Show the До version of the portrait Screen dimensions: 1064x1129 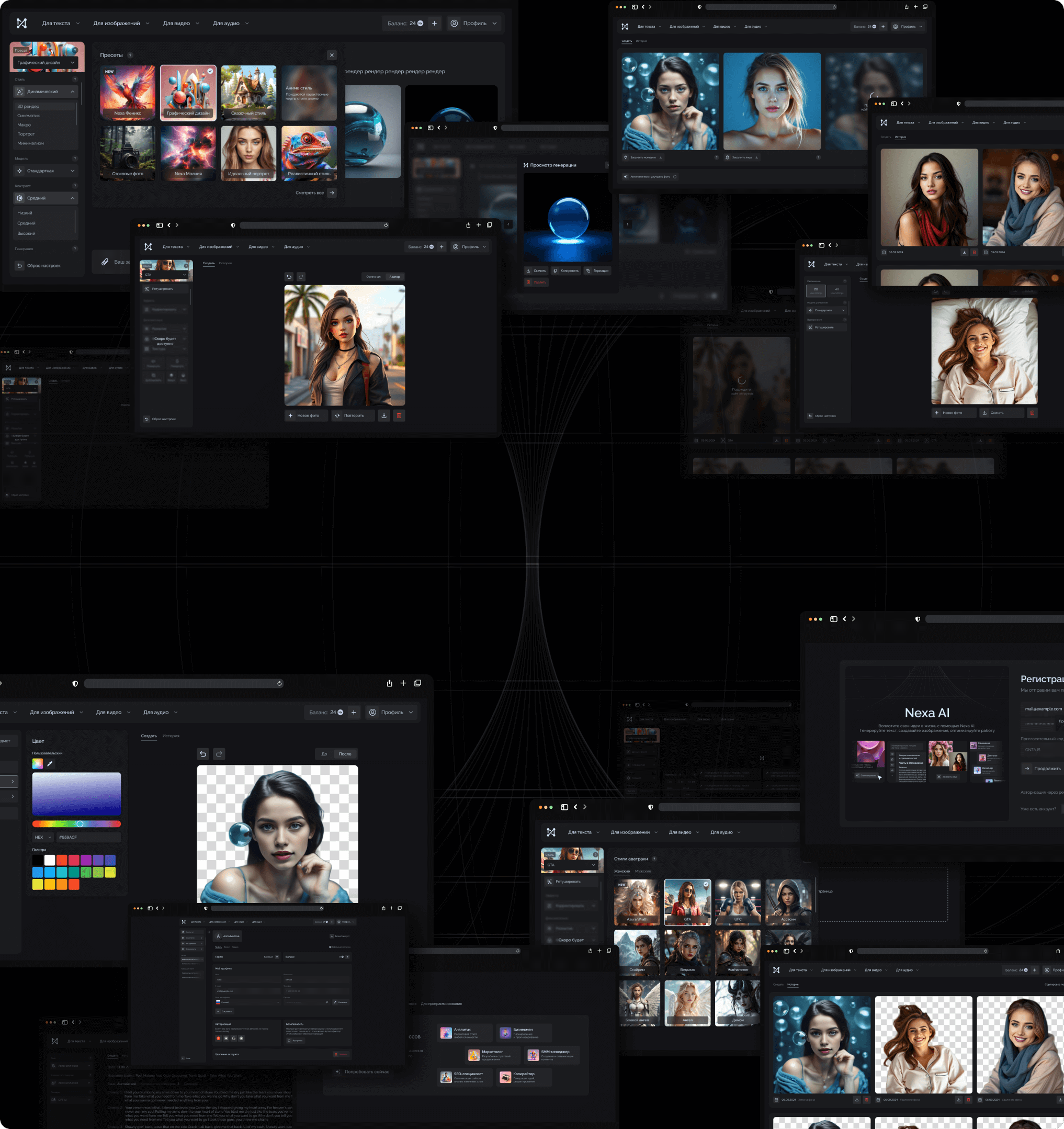(324, 753)
